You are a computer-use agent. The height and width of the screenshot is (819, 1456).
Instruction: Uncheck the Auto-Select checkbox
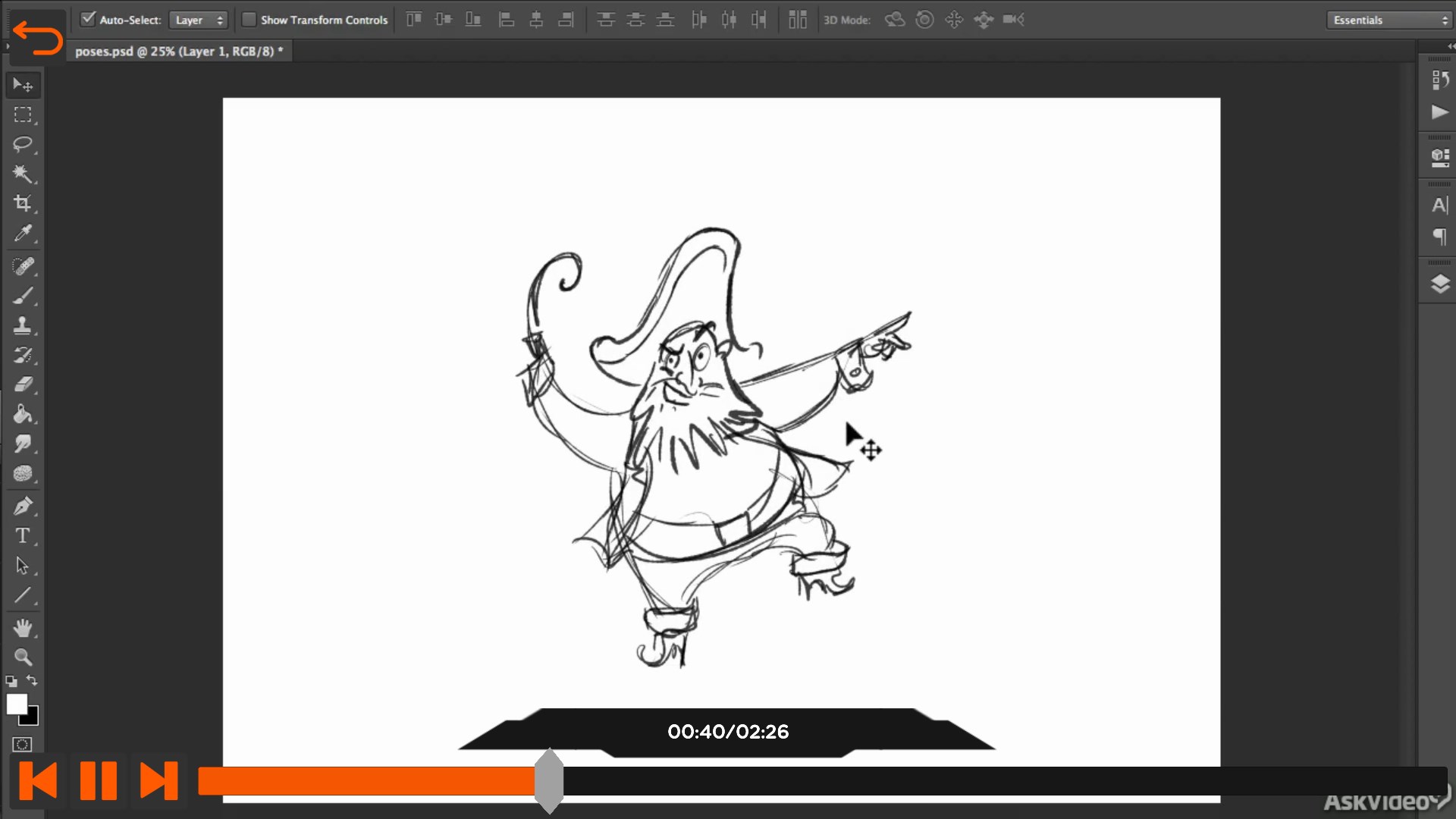pos(88,19)
